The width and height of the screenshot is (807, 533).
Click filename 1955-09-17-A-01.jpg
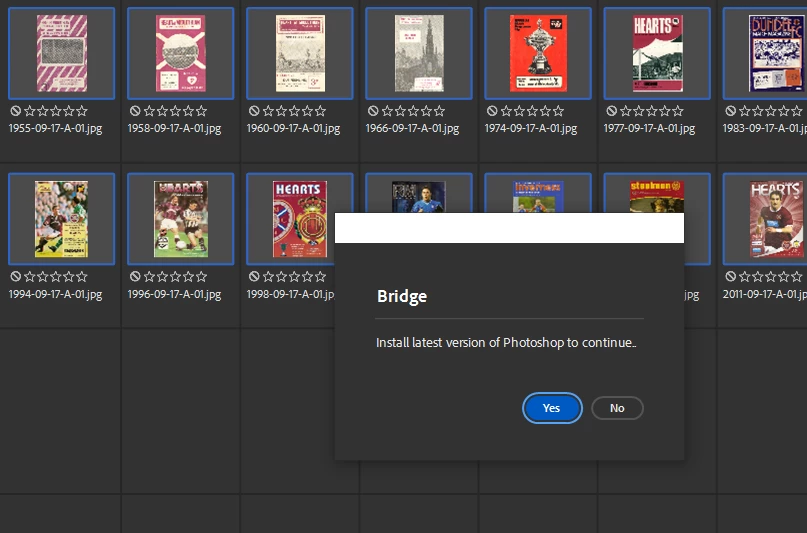(56, 128)
